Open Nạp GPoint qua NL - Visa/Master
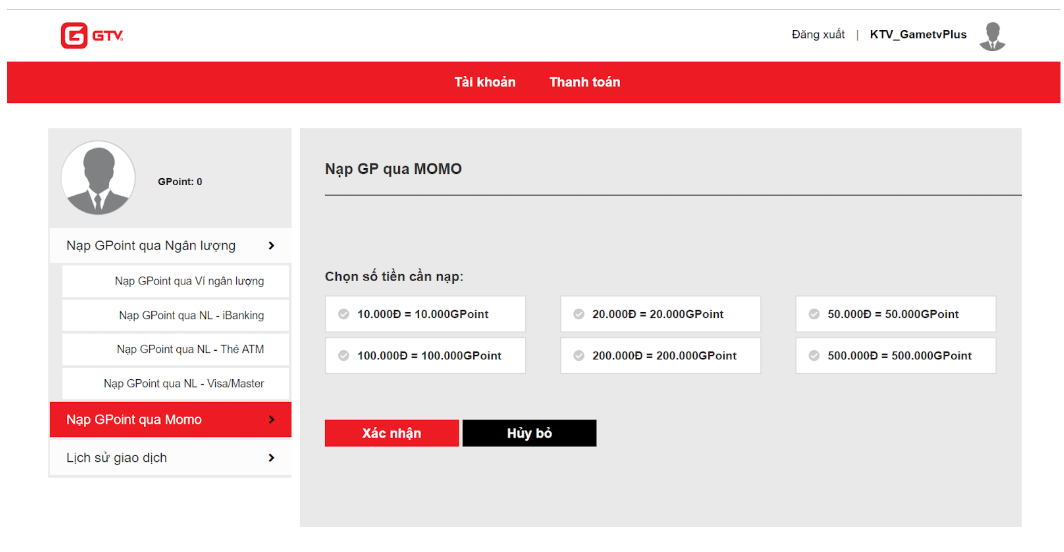1064x552 pixels. coord(176,383)
